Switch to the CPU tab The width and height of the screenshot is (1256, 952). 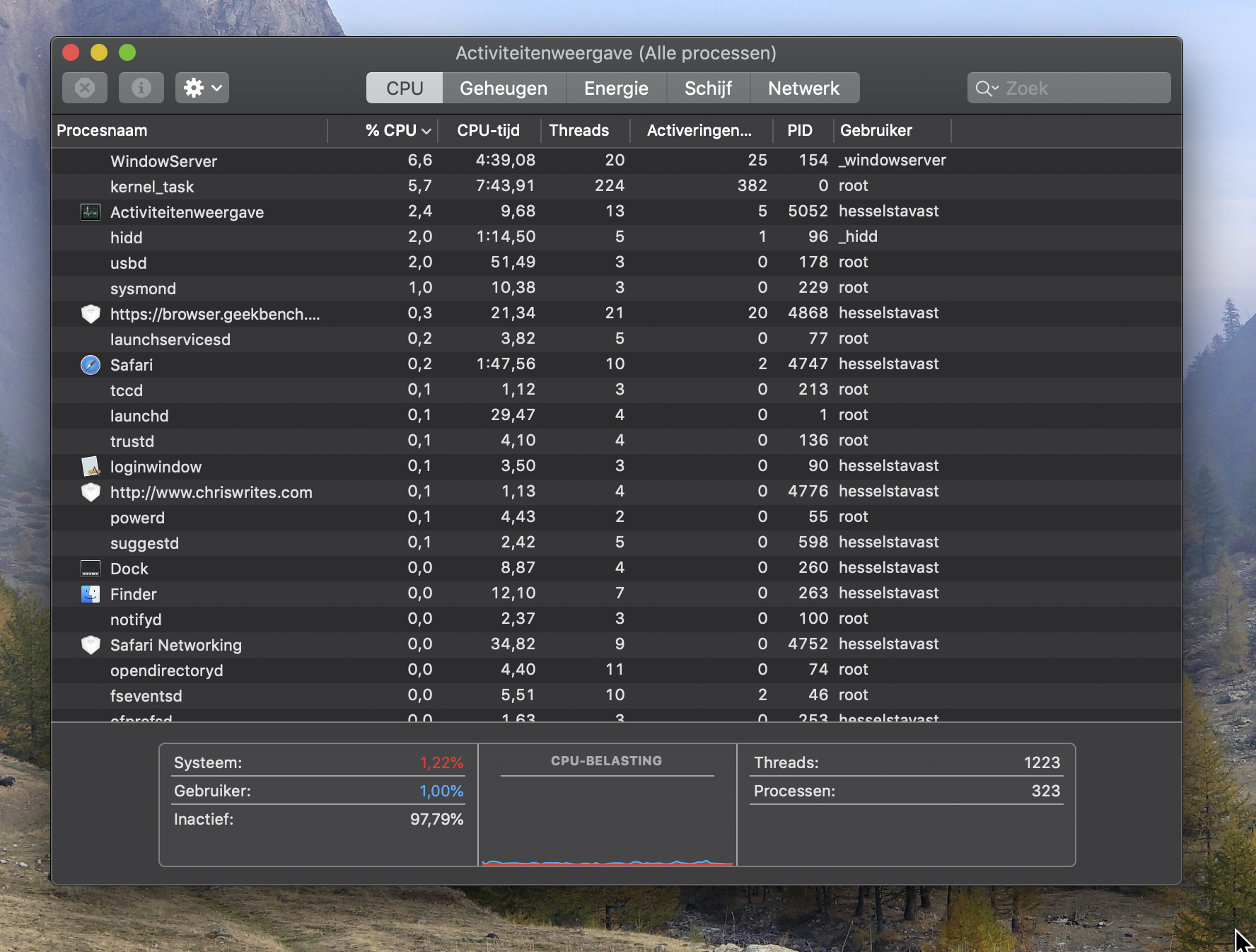(405, 88)
